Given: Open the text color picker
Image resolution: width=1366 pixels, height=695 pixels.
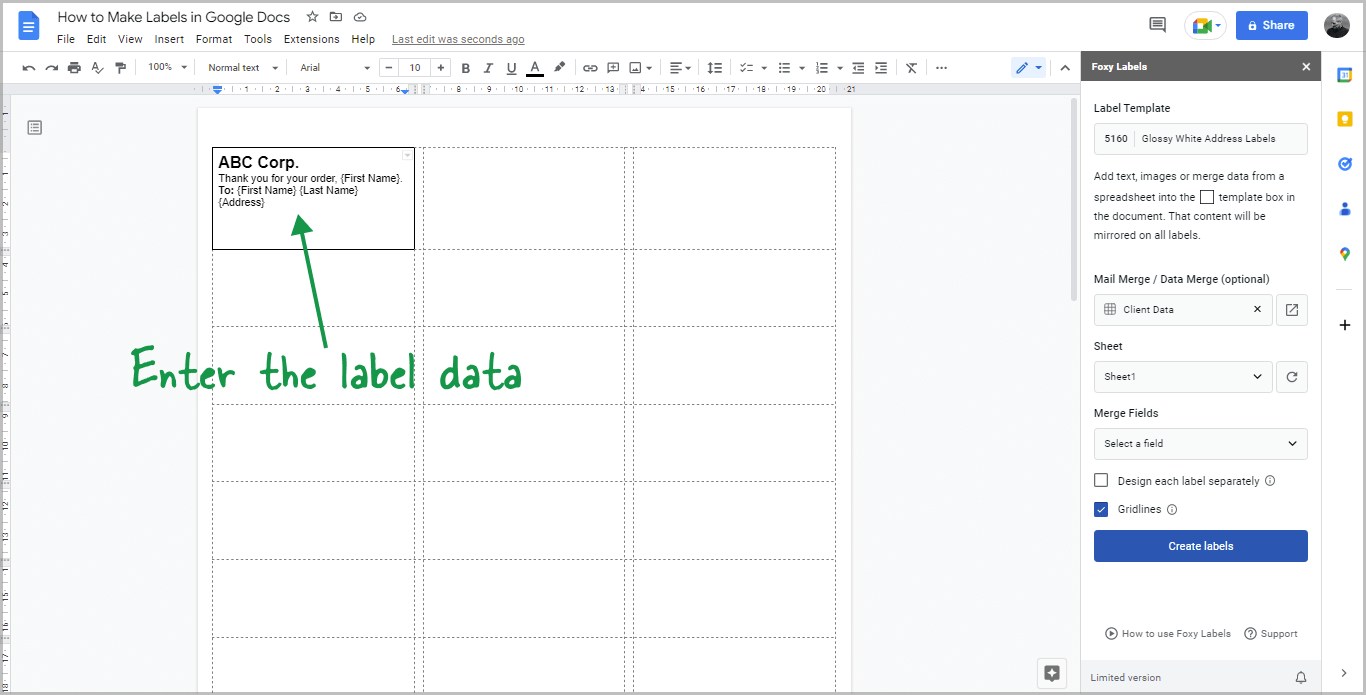Looking at the screenshot, I should 534,67.
